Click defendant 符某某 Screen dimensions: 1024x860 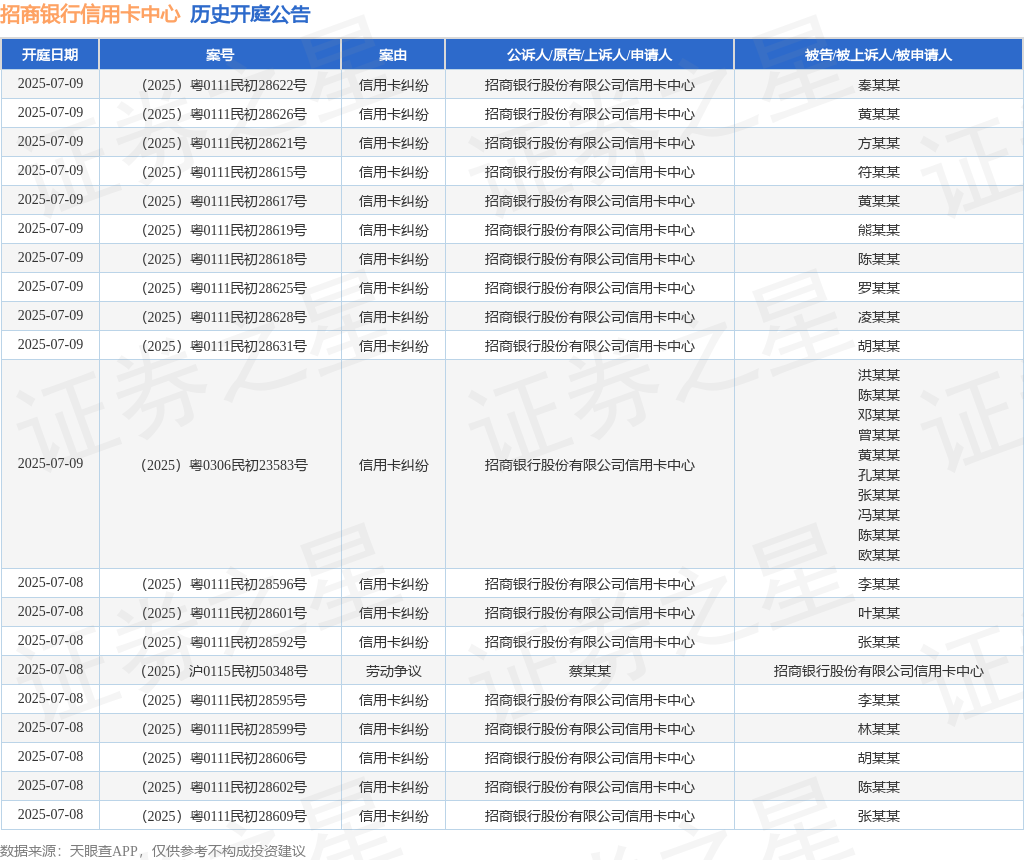(878, 172)
